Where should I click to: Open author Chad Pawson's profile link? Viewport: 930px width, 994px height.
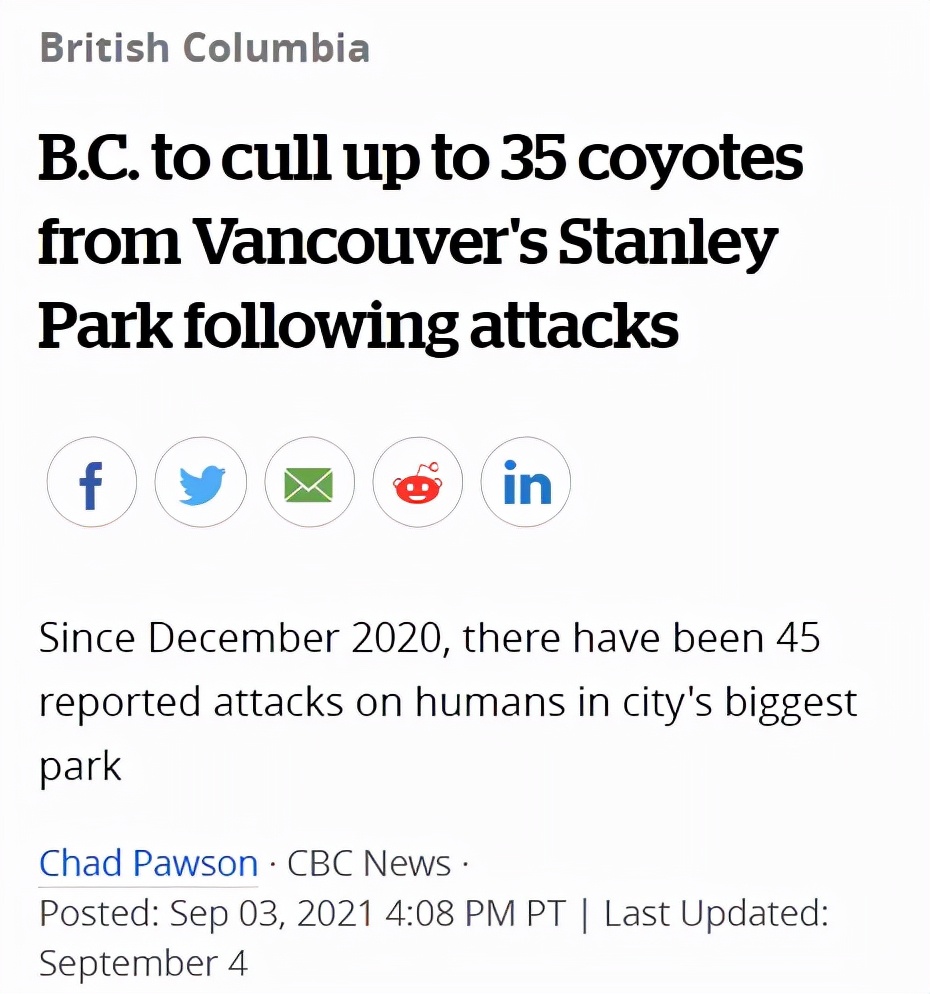[x=148, y=863]
